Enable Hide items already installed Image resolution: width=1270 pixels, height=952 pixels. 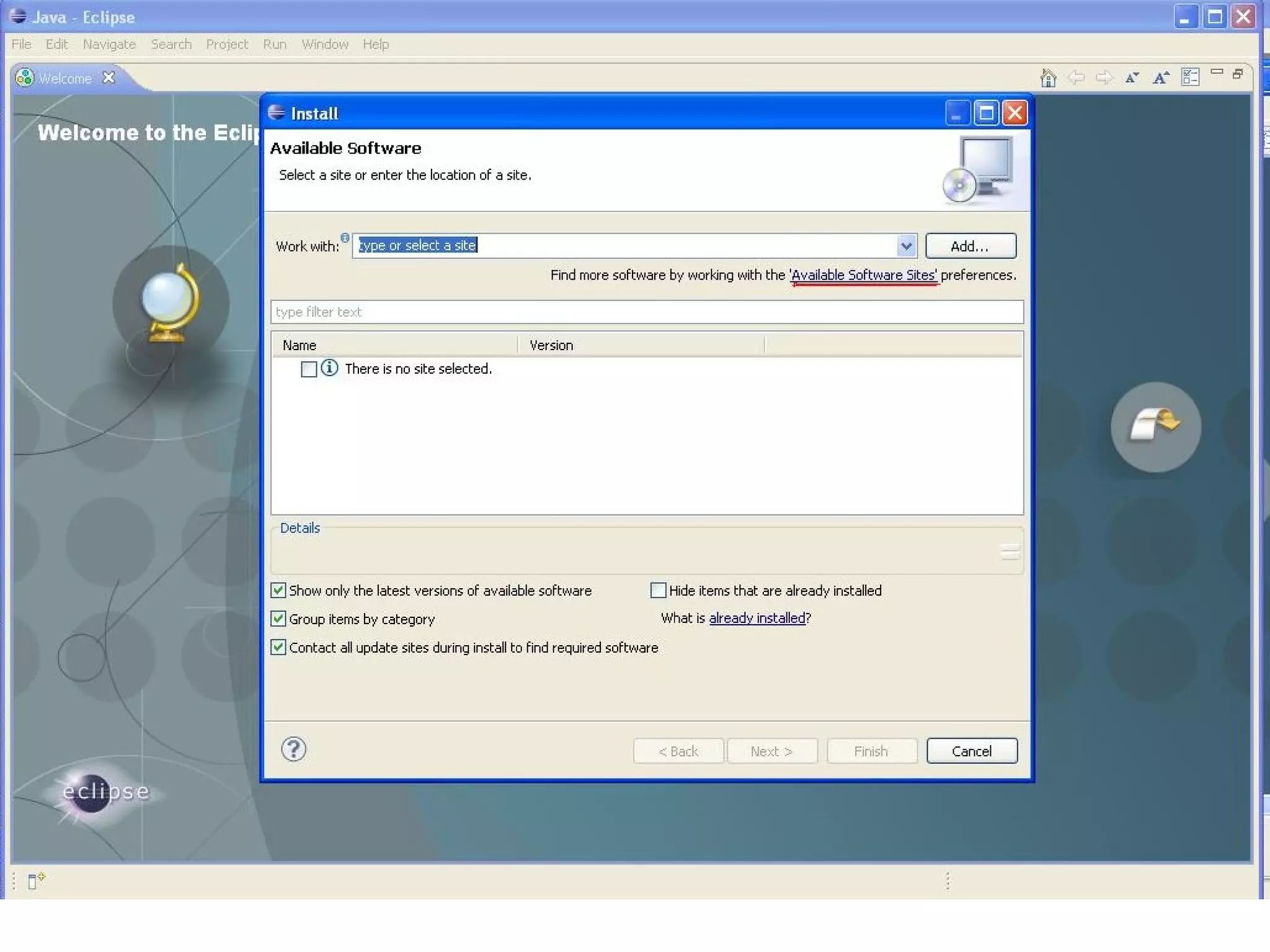click(x=658, y=590)
